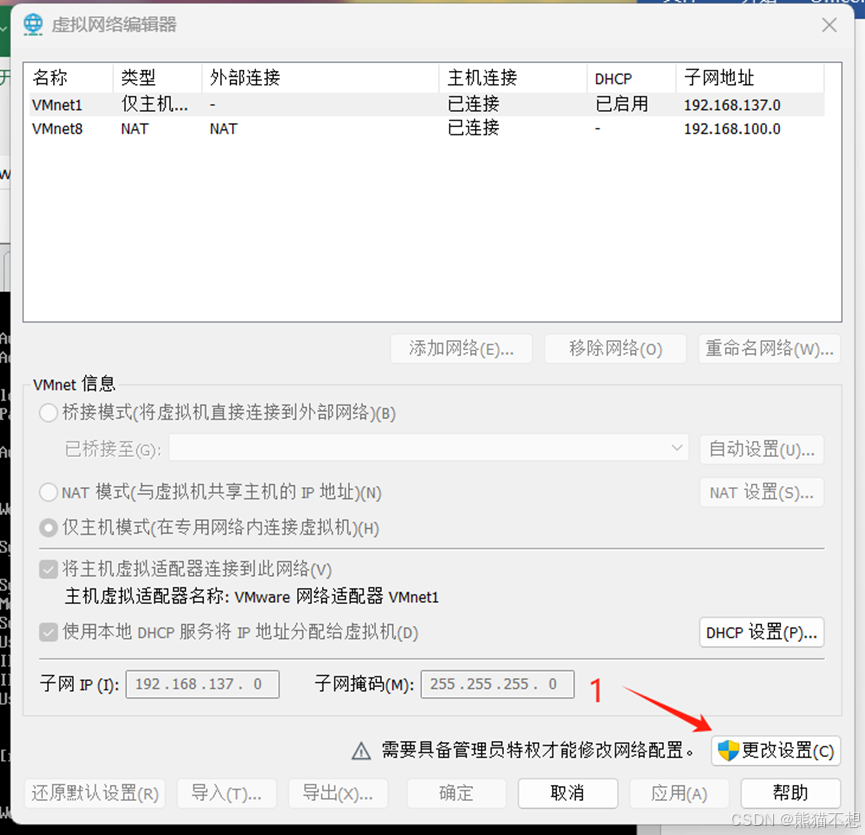Select the 桥接模式 radio button
Viewport: 865px width, 835px height.
(x=49, y=413)
